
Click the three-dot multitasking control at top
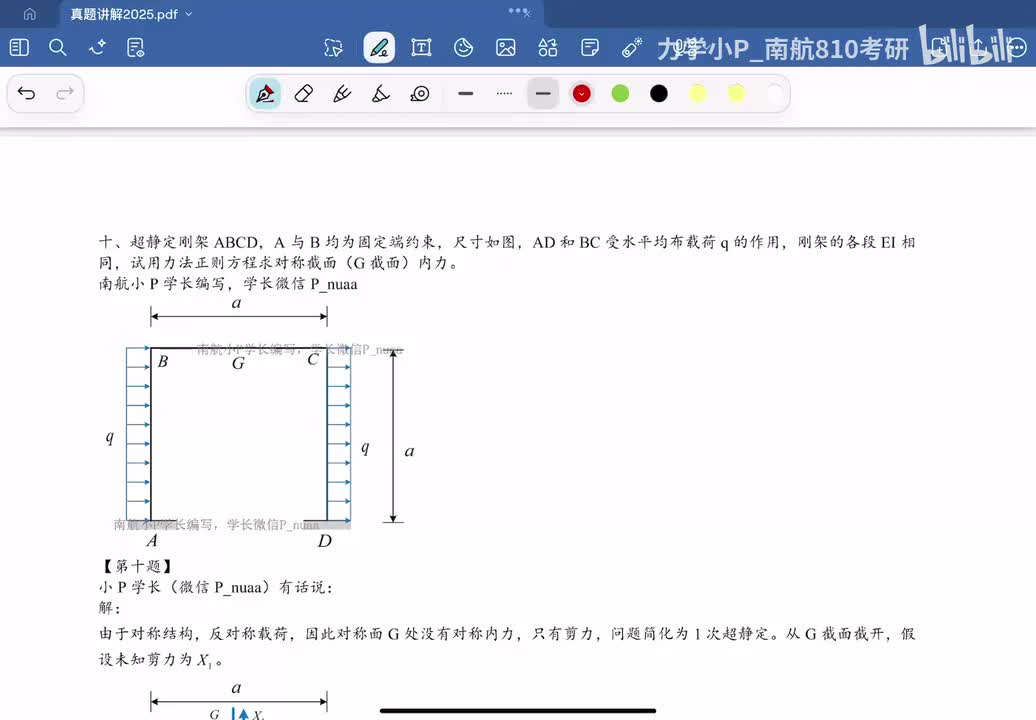(x=518, y=11)
